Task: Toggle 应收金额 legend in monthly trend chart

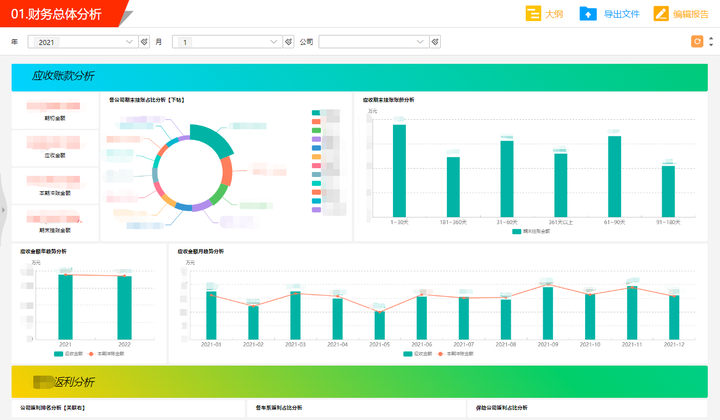Action: point(418,354)
